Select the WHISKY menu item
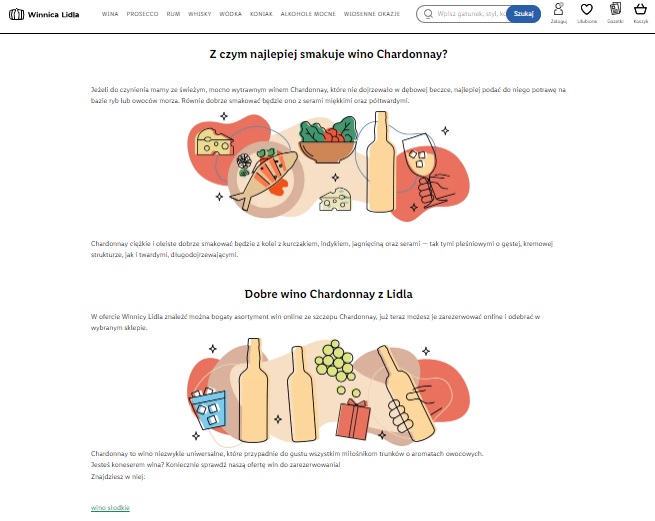 click(200, 14)
